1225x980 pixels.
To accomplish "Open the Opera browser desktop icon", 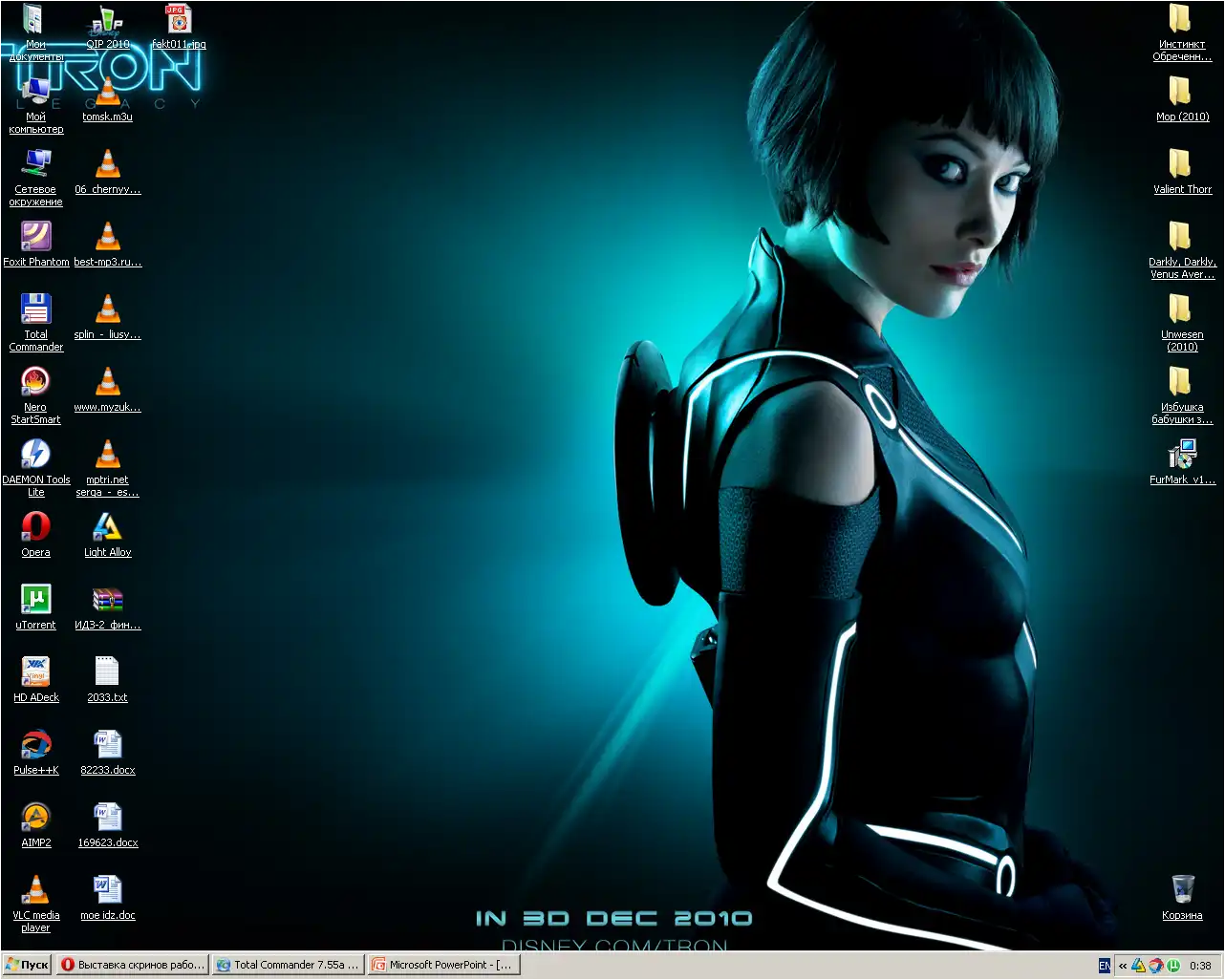I will (35, 527).
